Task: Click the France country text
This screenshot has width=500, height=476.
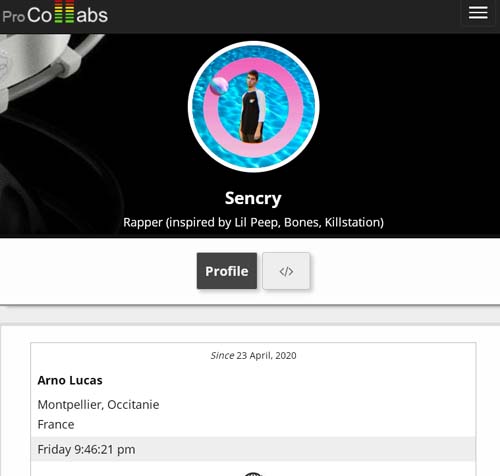Action: tap(56, 424)
